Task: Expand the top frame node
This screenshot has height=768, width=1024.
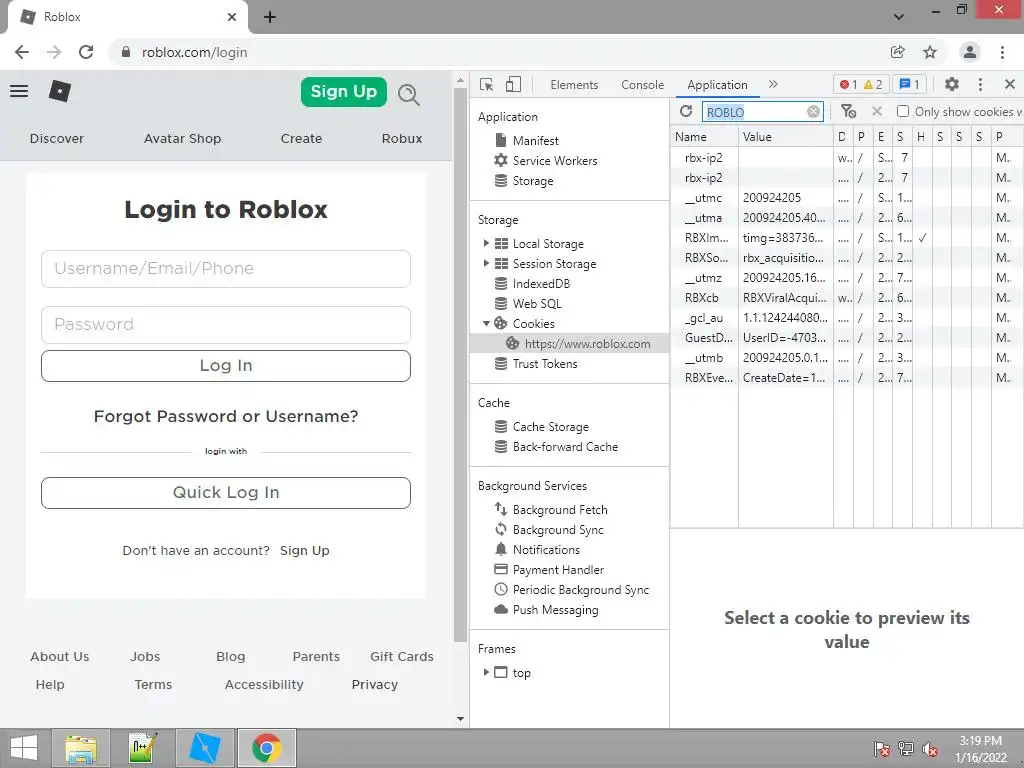Action: click(486, 672)
